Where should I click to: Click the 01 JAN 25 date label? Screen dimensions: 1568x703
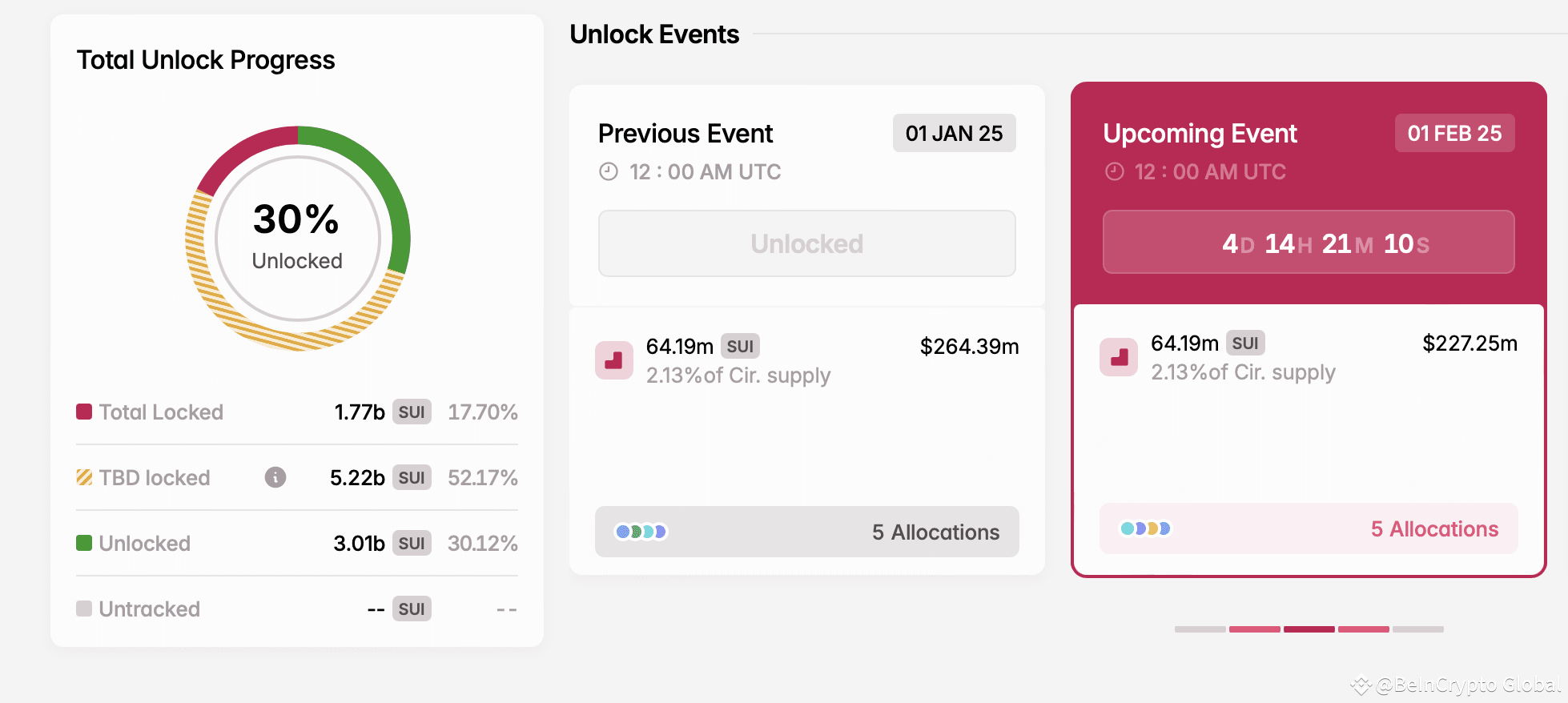pyautogui.click(x=954, y=133)
